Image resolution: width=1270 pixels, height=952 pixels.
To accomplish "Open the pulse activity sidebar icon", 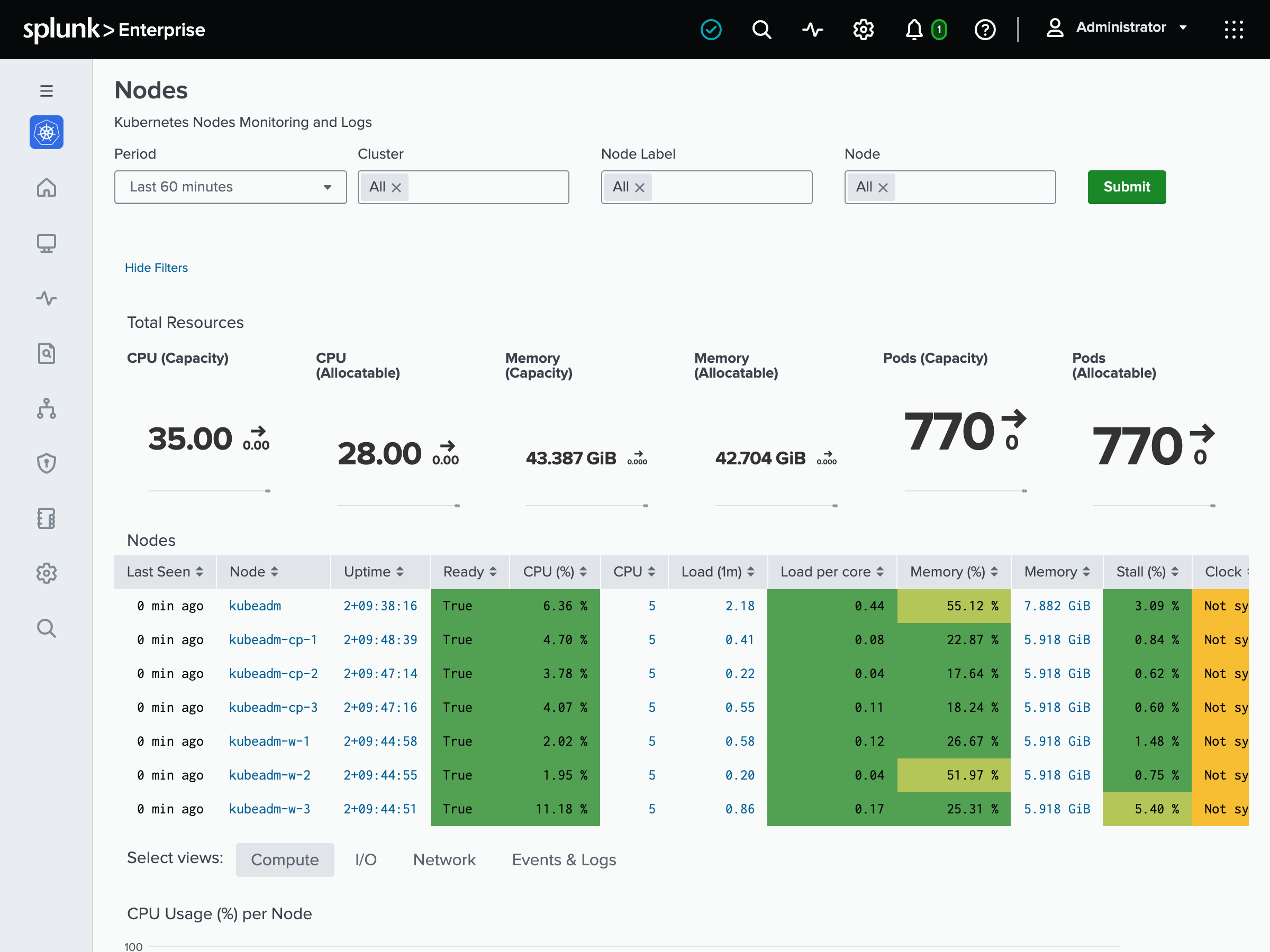I will (47, 298).
